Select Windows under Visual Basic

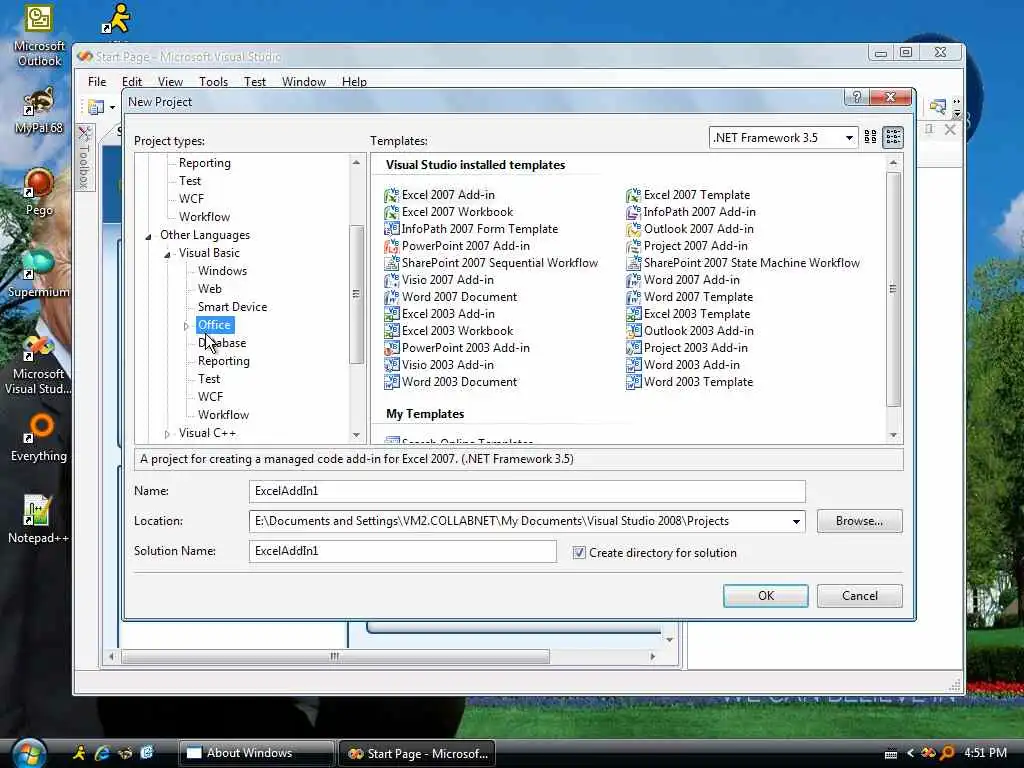[x=222, y=271]
